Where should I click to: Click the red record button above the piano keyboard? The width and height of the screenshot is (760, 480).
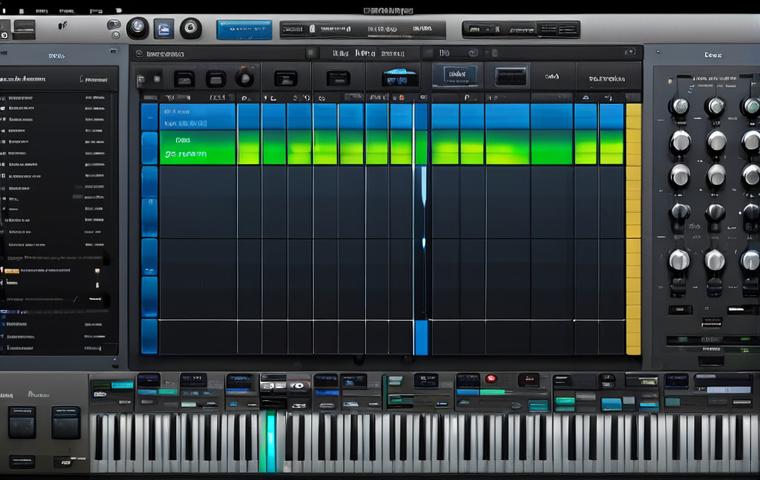[491, 379]
